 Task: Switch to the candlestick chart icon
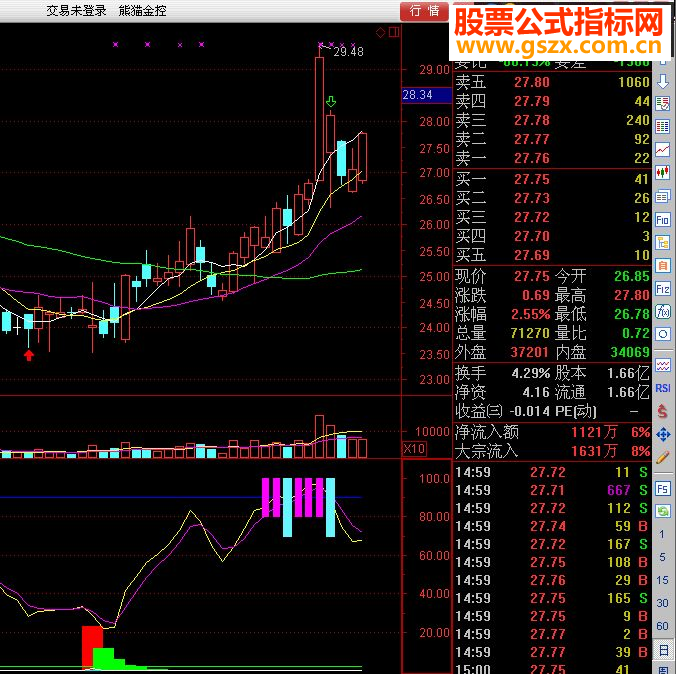point(663,172)
